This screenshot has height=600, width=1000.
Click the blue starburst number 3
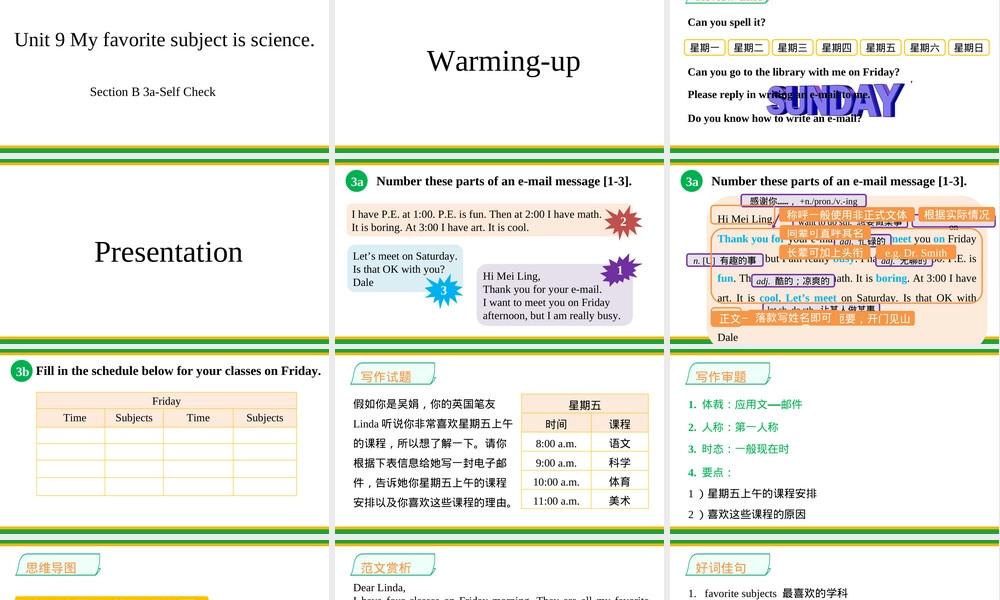(x=443, y=291)
